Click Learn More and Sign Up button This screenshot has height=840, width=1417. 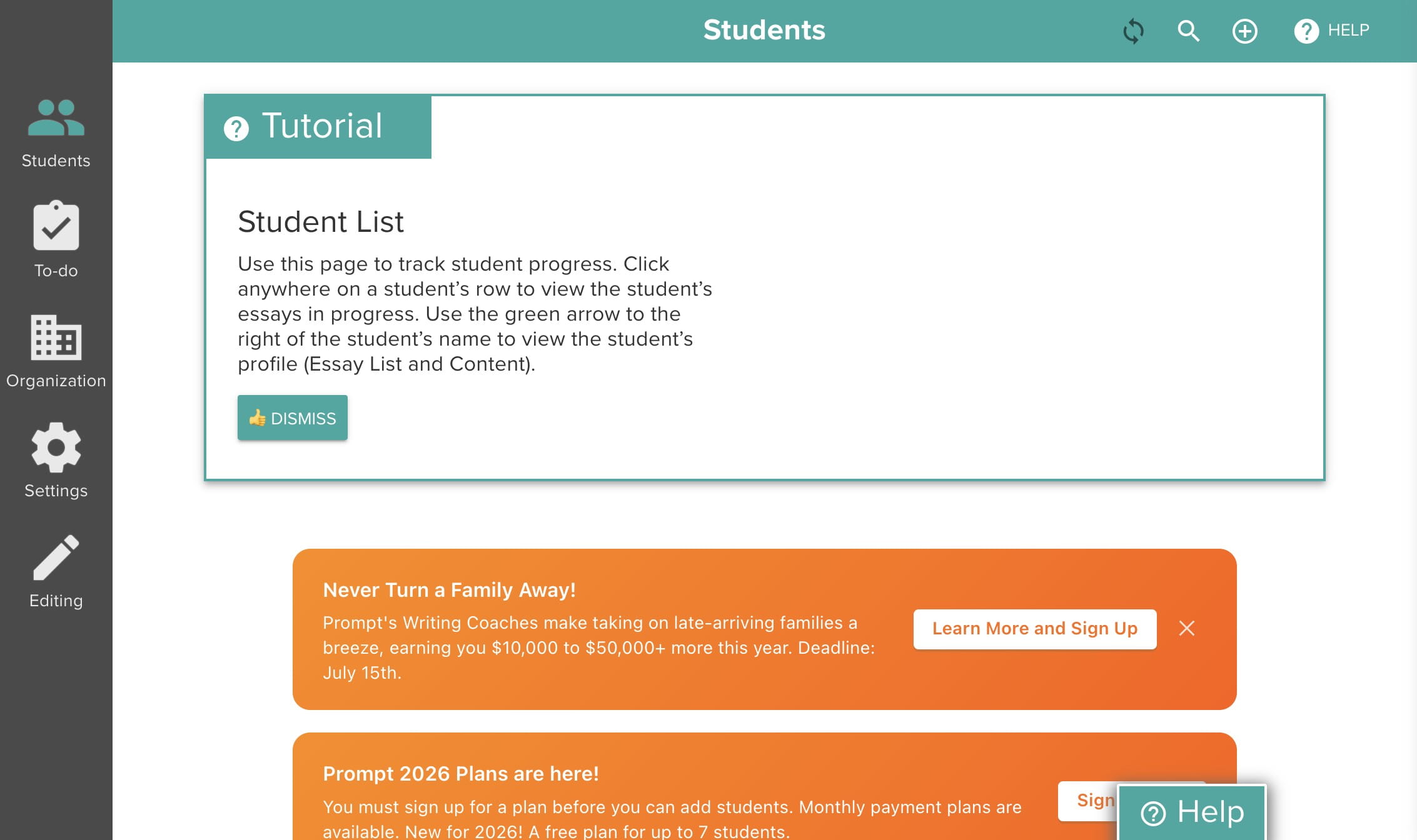1034,629
